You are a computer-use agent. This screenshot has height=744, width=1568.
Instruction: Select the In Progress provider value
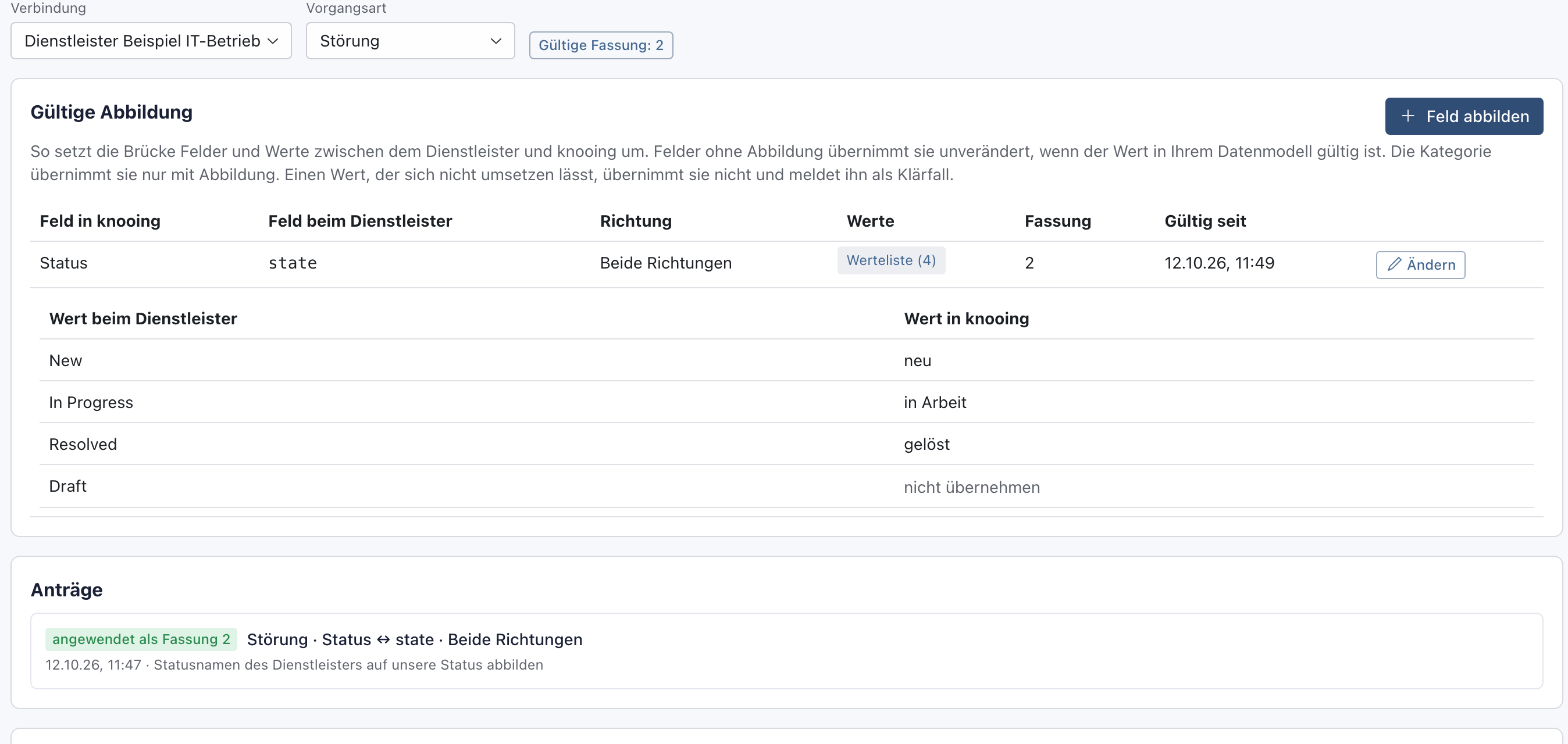point(91,402)
